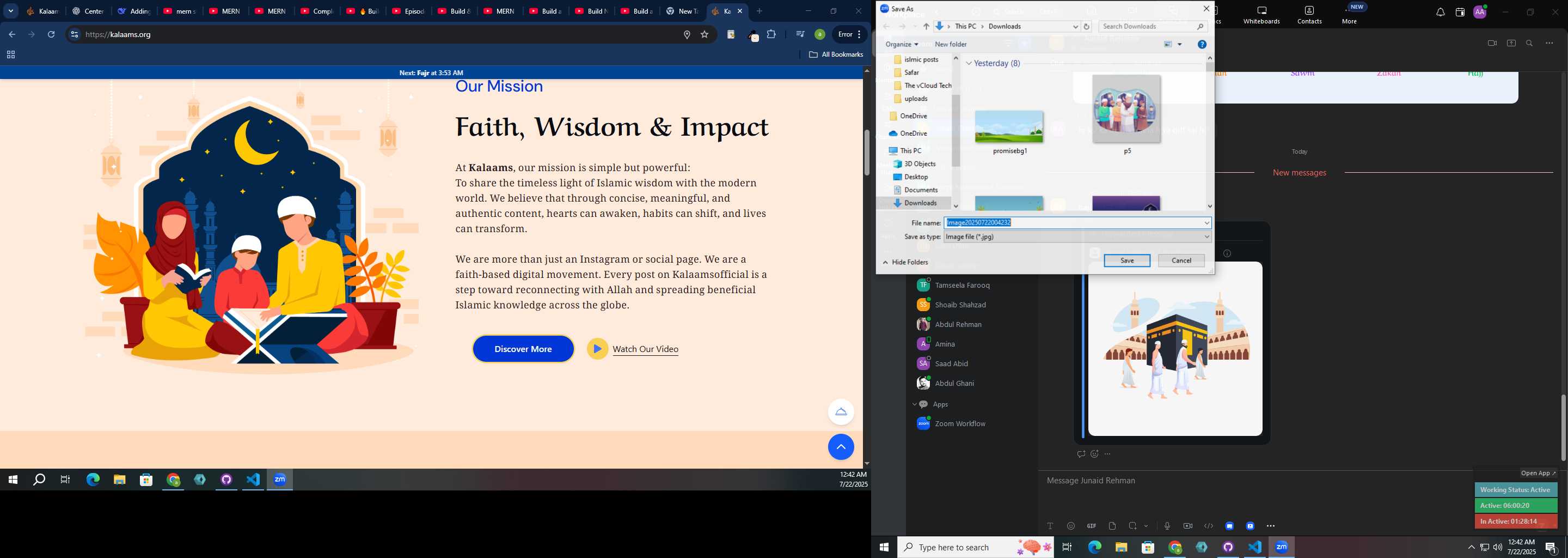Switch to the Center ChatGPT tab
The image size is (1568, 558).
click(88, 11)
